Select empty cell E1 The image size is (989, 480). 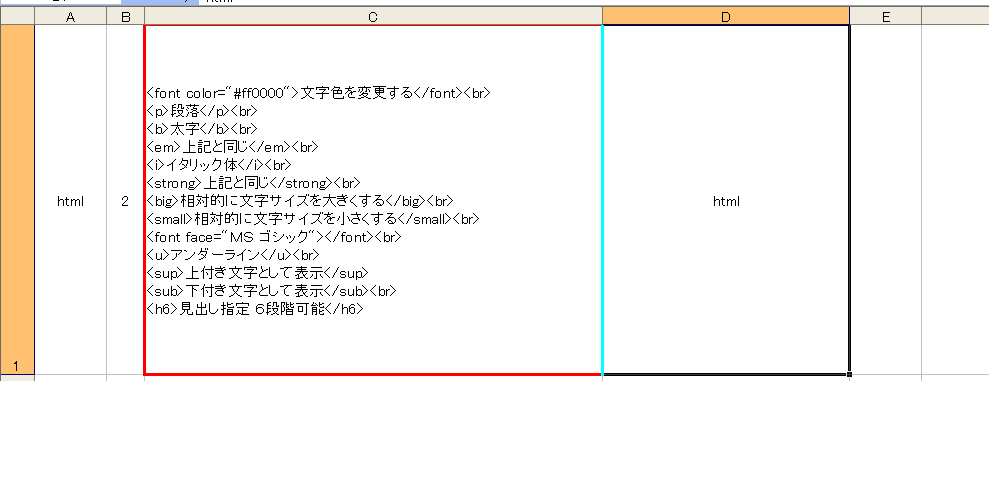pos(885,201)
